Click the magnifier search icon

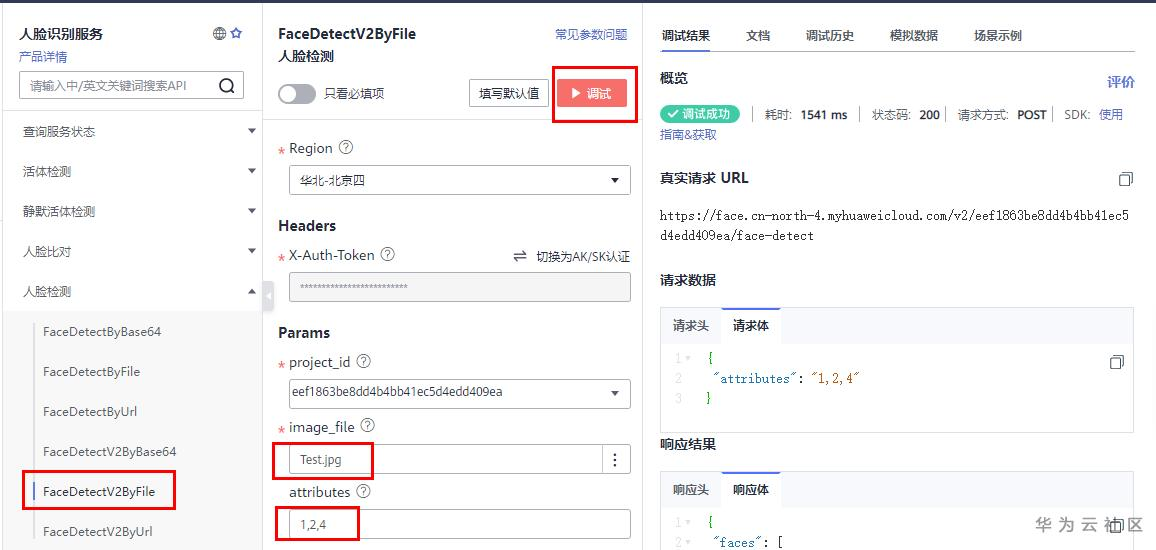coord(226,86)
